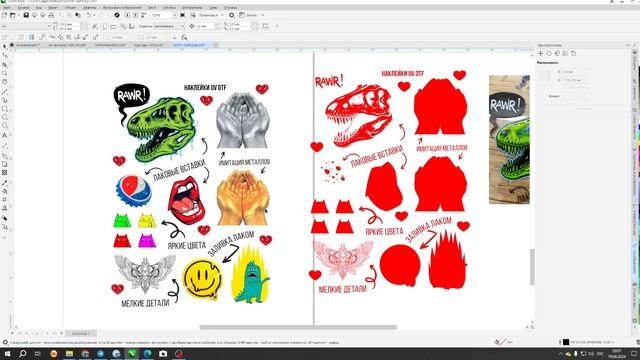The image size is (640, 360).
Task: Select the Страница 1 page tab
Action: click(x=81, y=333)
